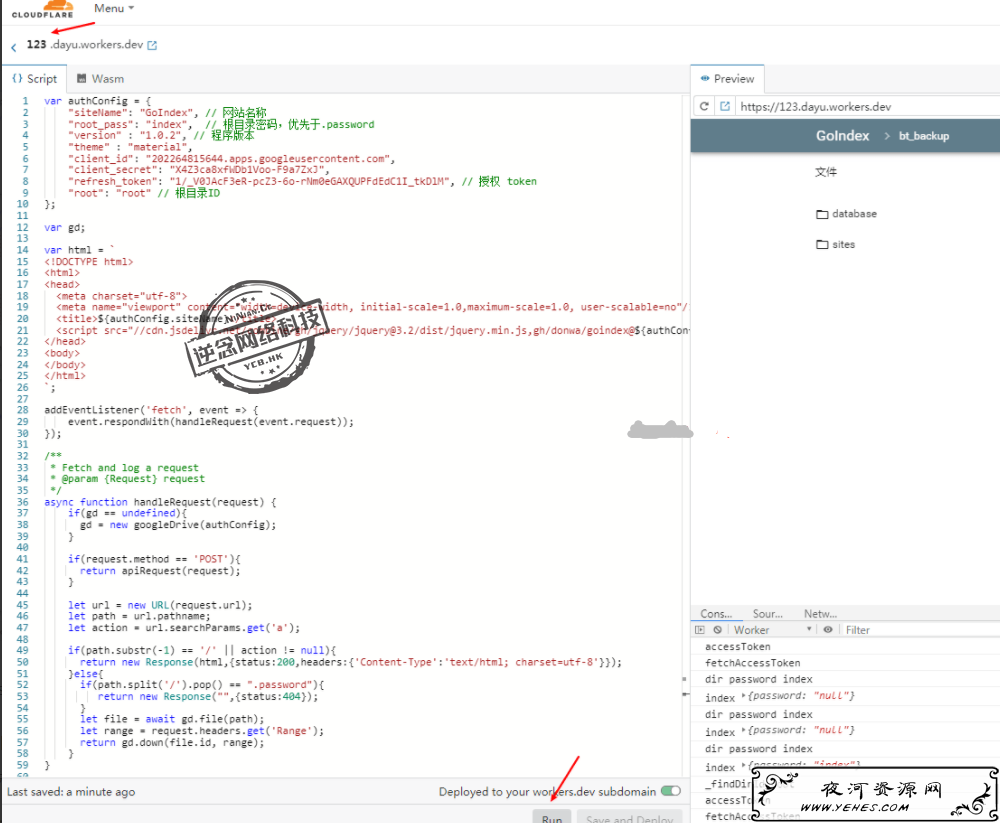Reload the preview pane

[x=704, y=107]
